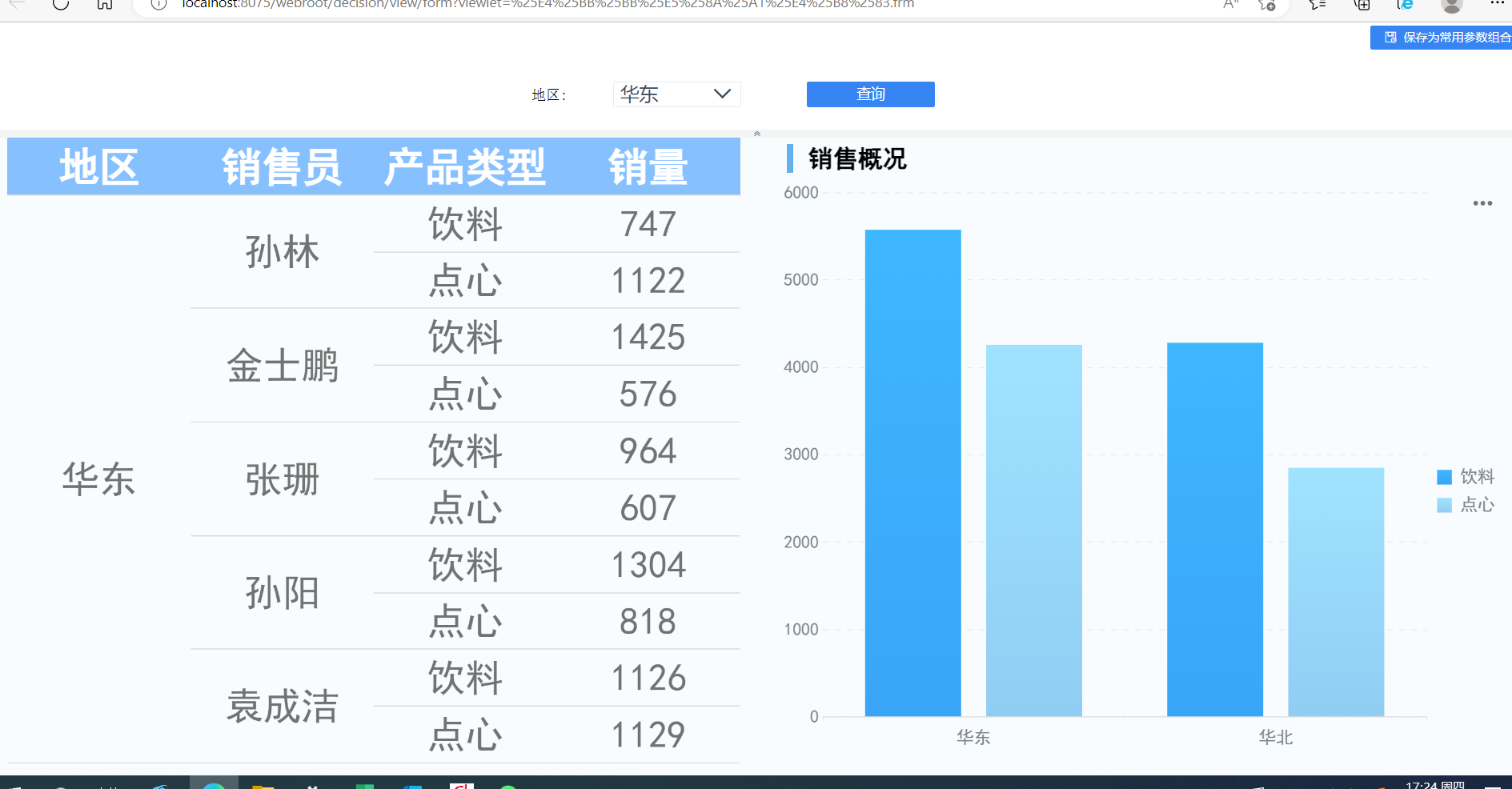The height and width of the screenshot is (789, 1512).
Task: Click the sales value 747
Action: pos(648,224)
